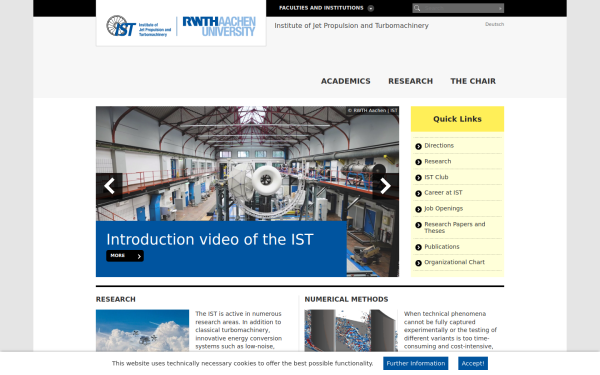Switch language to Deutsch

pyautogui.click(x=494, y=24)
